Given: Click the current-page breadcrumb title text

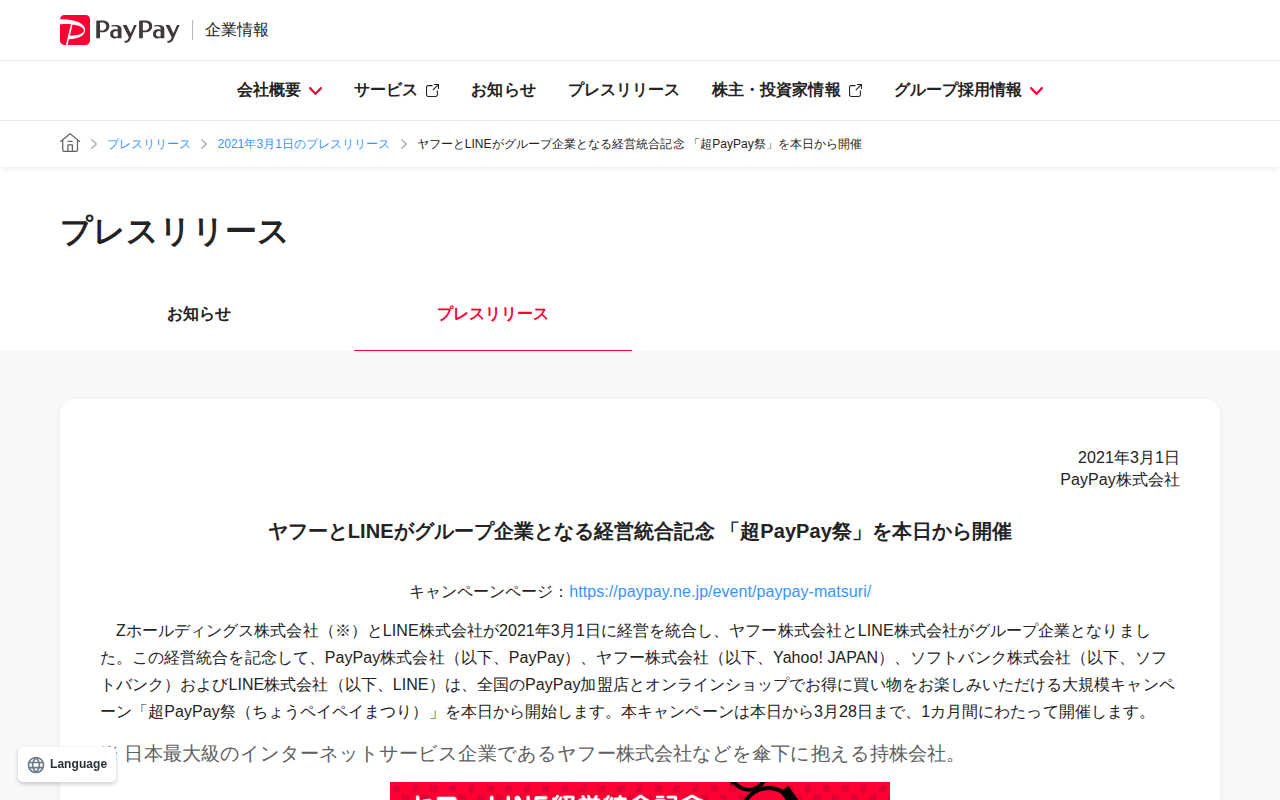Looking at the screenshot, I should tap(639, 144).
